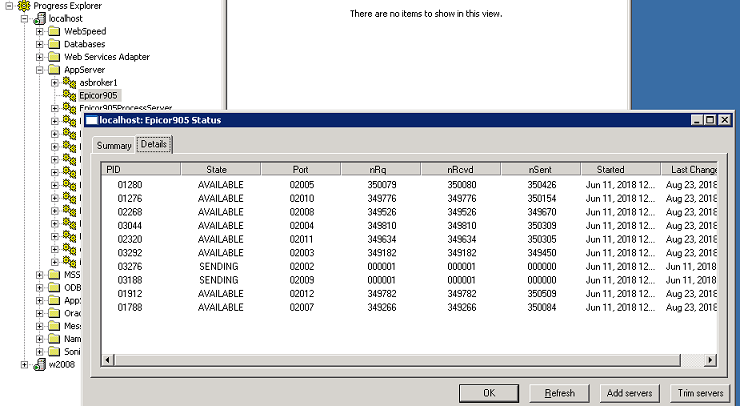Click the OK button
Viewport: 740px width, 406px height.
click(x=489, y=393)
